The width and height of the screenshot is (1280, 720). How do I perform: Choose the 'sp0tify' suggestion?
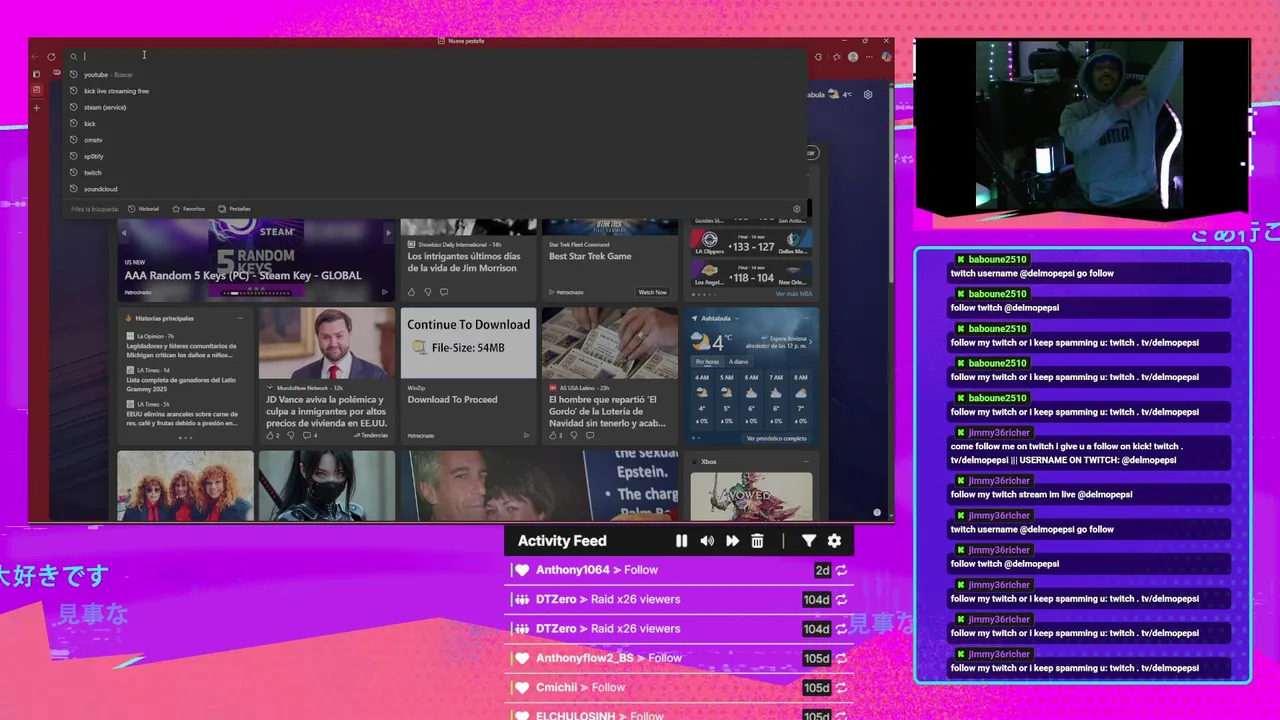tap(436, 156)
